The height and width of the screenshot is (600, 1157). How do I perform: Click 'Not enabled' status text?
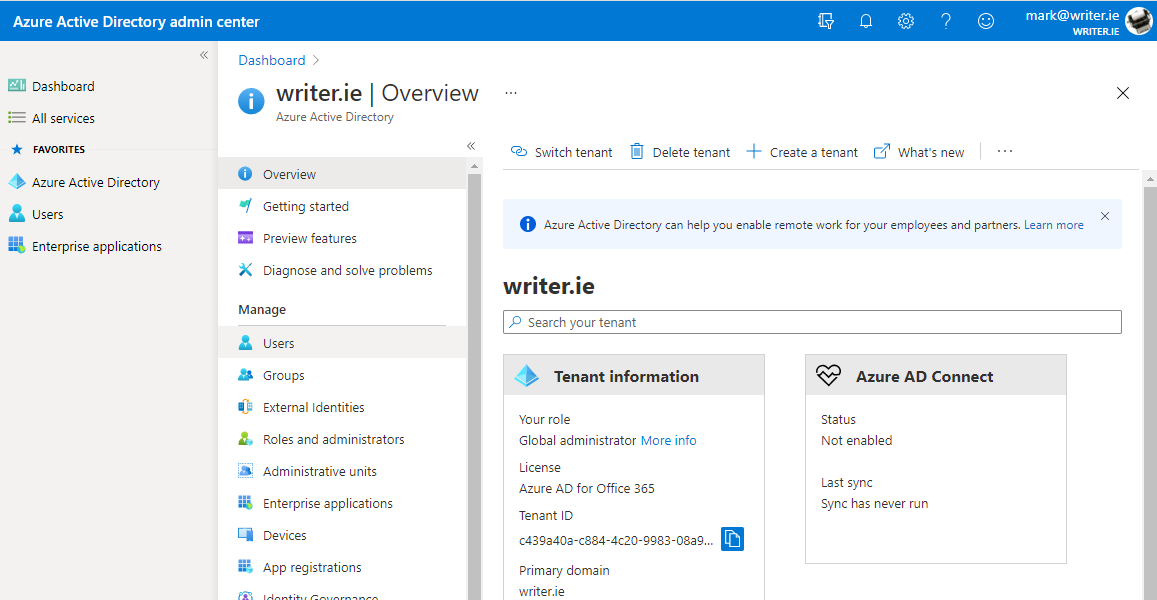click(857, 441)
